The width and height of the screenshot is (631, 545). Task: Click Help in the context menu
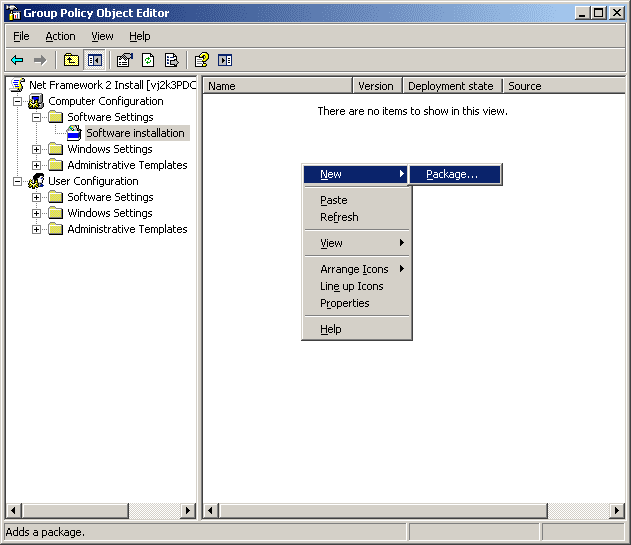(x=357, y=329)
